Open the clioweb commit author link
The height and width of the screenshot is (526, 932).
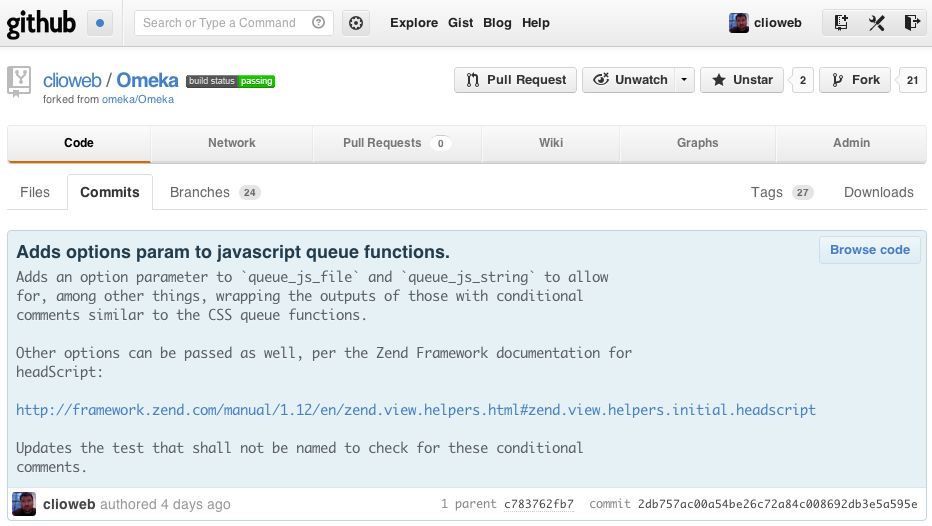[x=69, y=505]
